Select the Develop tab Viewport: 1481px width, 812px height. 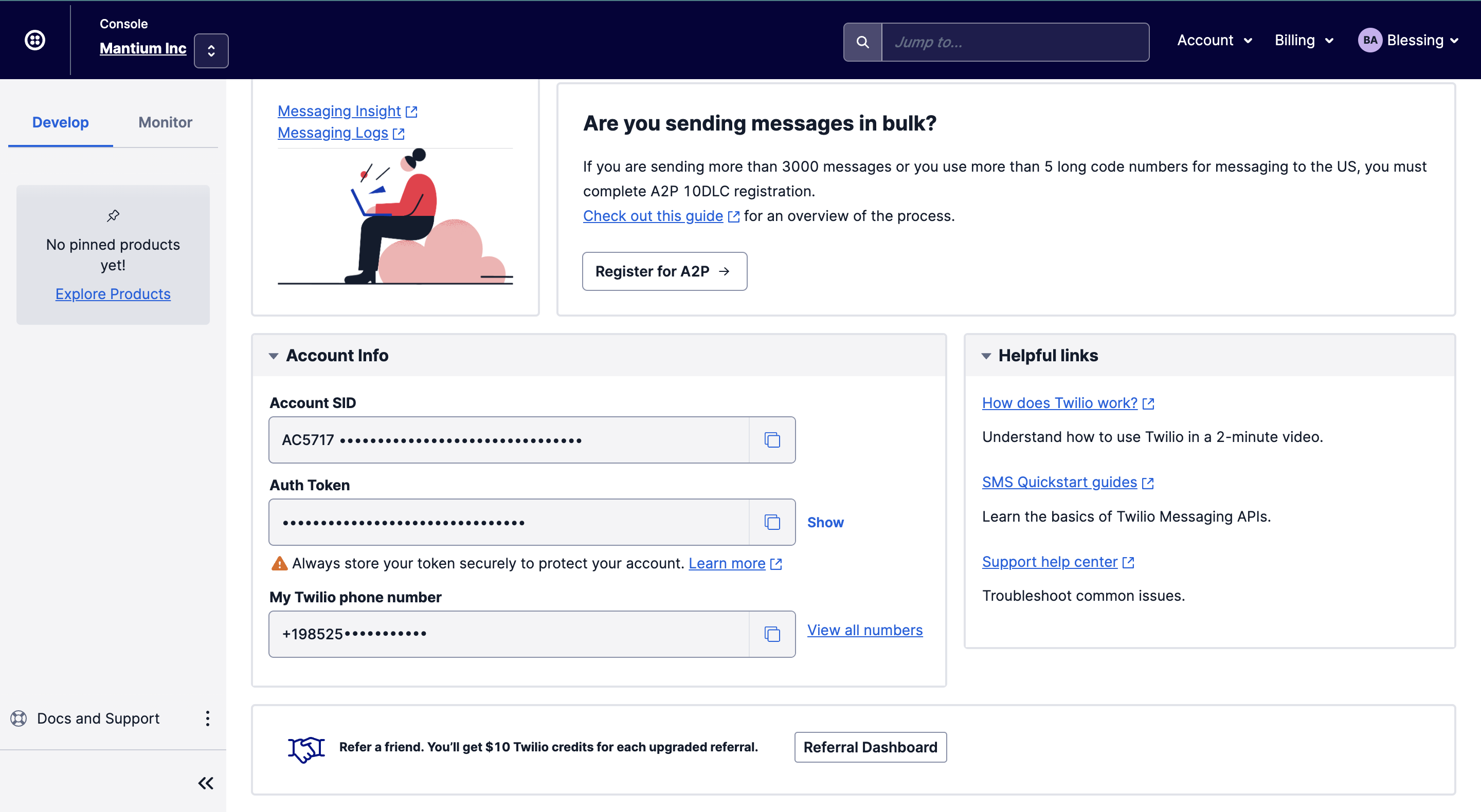click(x=60, y=122)
